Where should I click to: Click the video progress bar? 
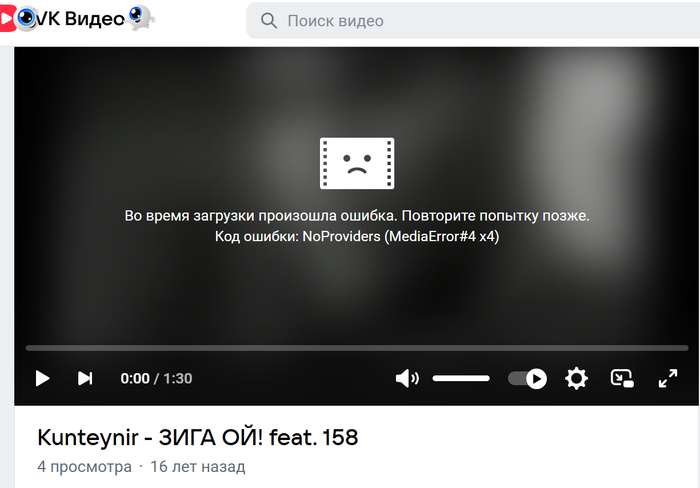click(357, 348)
